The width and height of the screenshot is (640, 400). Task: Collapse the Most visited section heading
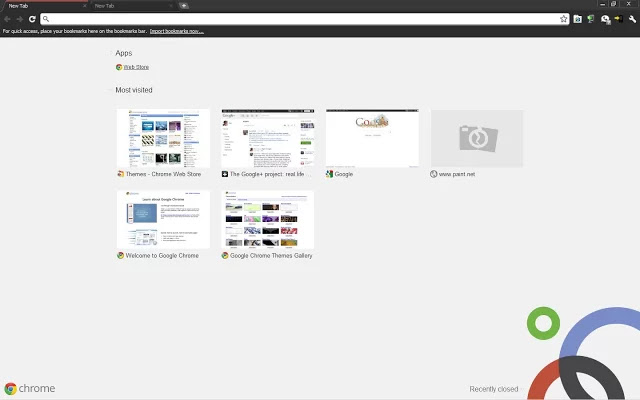(134, 90)
